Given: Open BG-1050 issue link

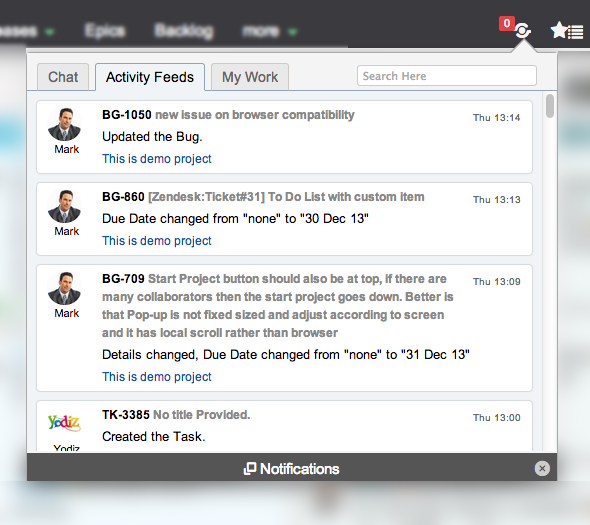Looking at the screenshot, I should (126, 114).
